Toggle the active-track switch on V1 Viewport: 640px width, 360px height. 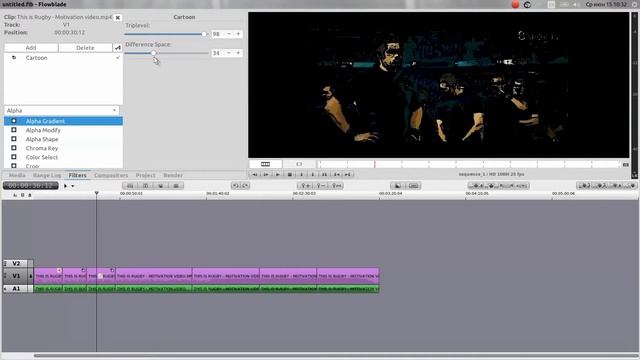click(30, 276)
